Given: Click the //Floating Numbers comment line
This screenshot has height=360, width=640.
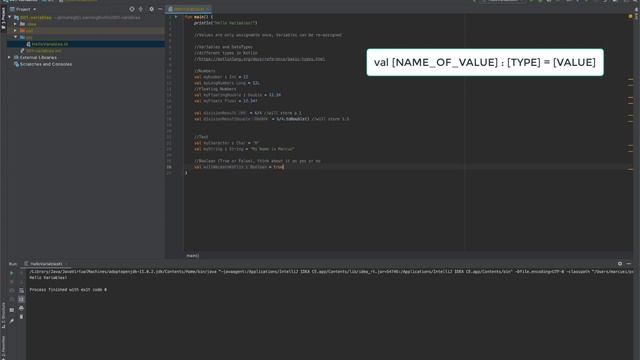Looking at the screenshot, I should click(215, 89).
